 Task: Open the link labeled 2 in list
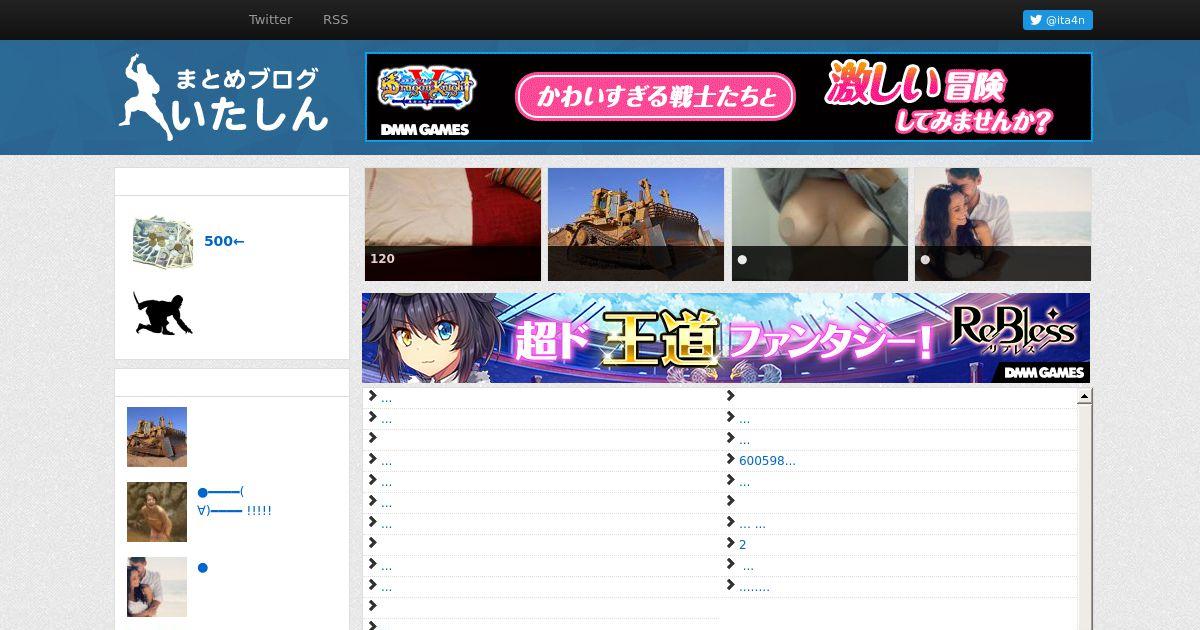742,545
